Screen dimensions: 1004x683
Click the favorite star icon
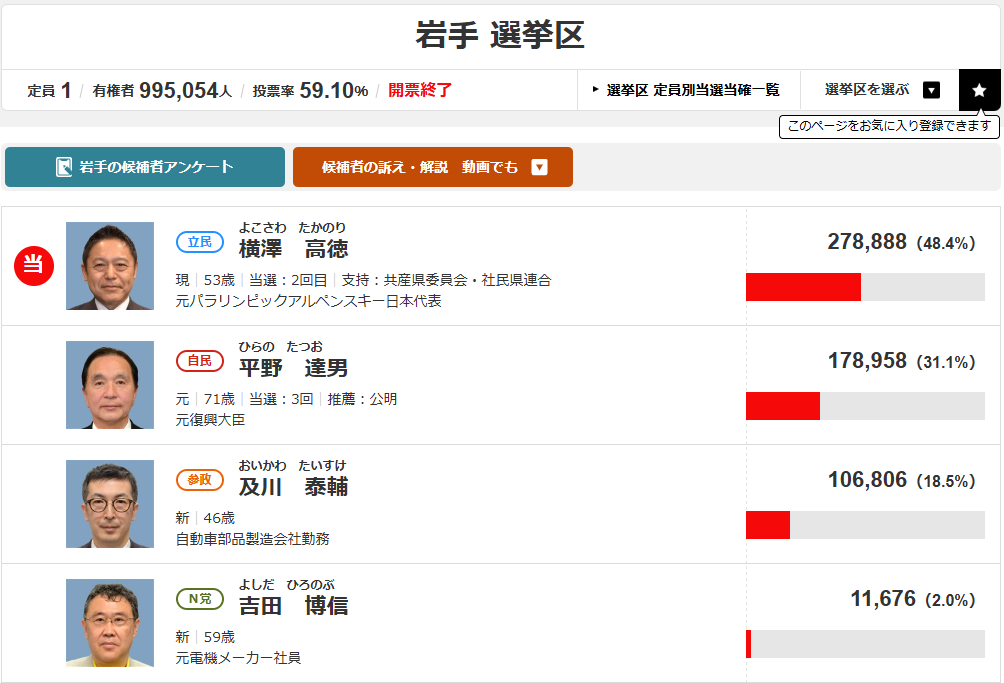(x=979, y=90)
